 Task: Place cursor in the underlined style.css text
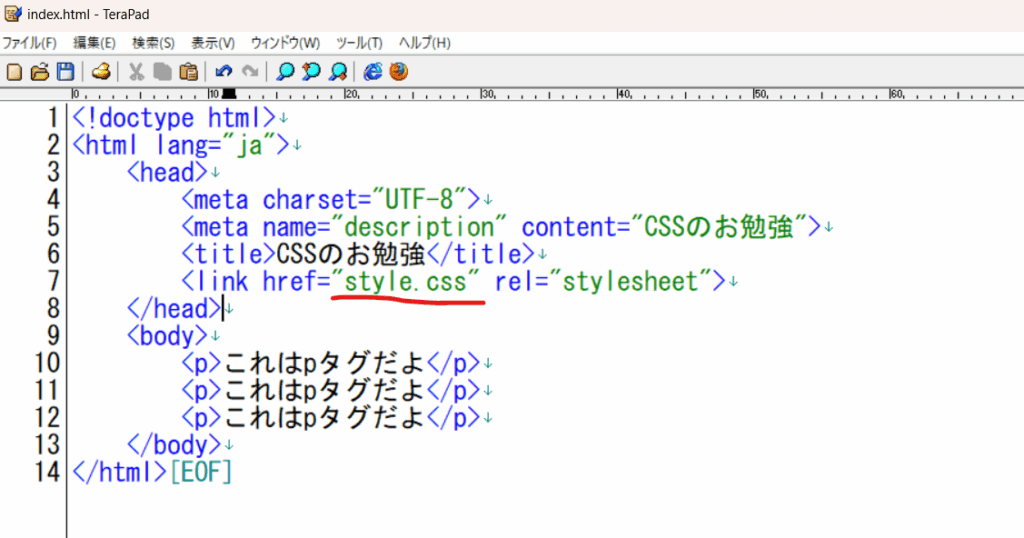pos(406,282)
